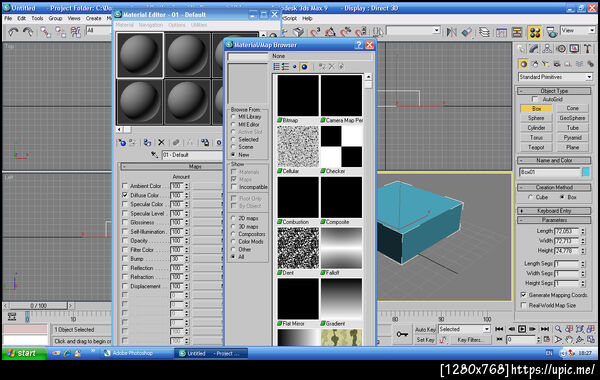The height and width of the screenshot is (380, 600).
Task: Switch browser to View List icon
Action: coord(277,67)
